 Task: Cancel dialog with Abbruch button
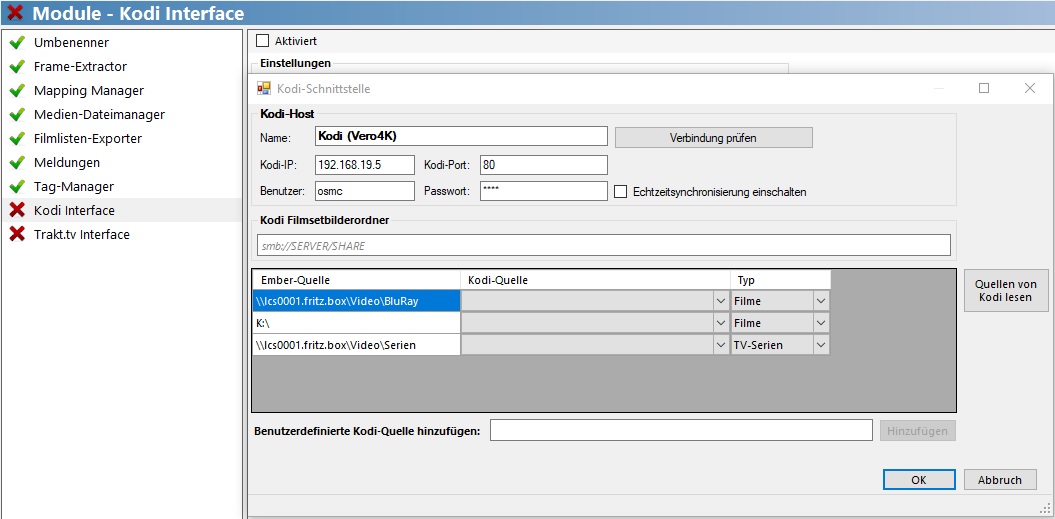tap(1000, 480)
